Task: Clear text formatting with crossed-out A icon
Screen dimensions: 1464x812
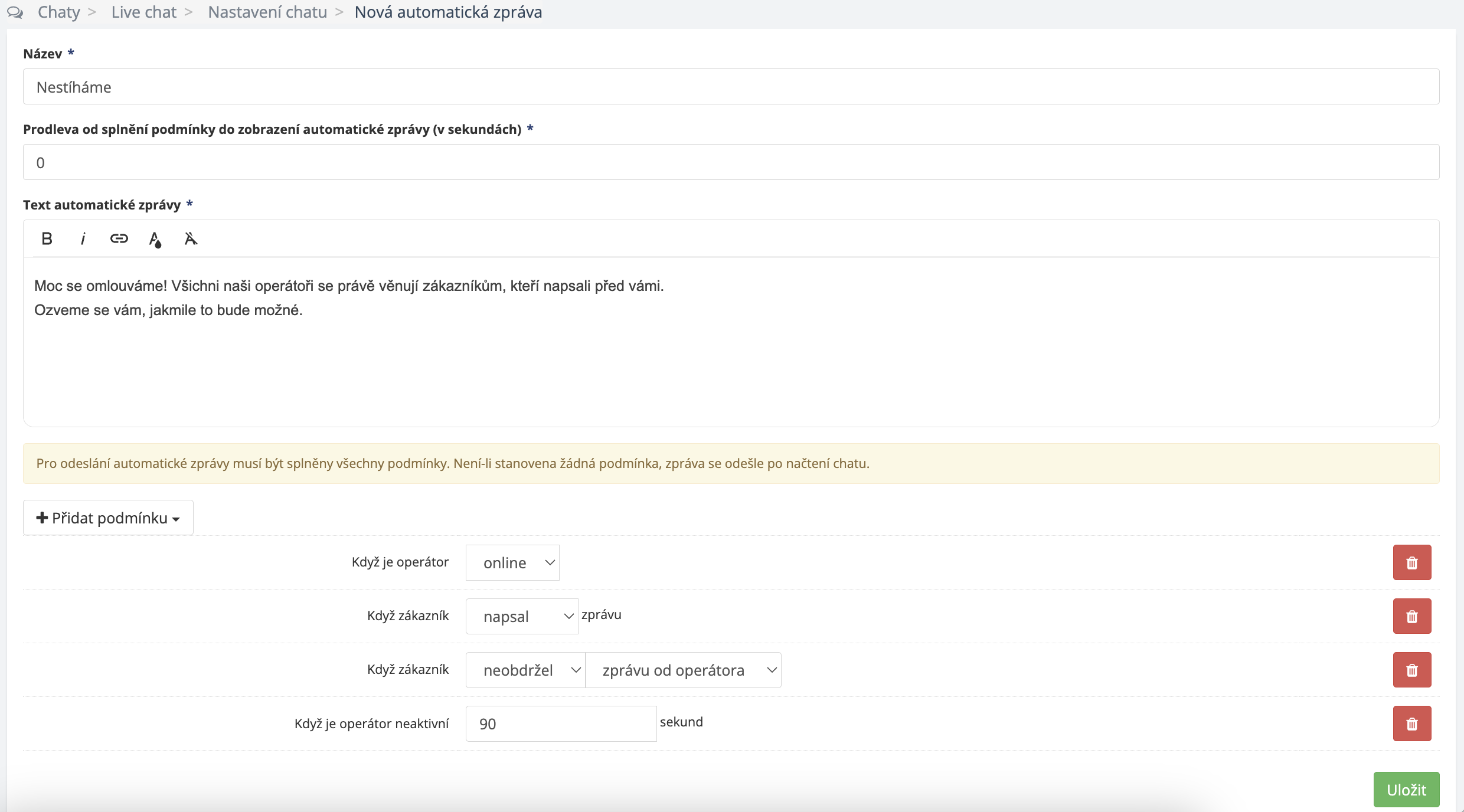Action: pyautogui.click(x=190, y=238)
